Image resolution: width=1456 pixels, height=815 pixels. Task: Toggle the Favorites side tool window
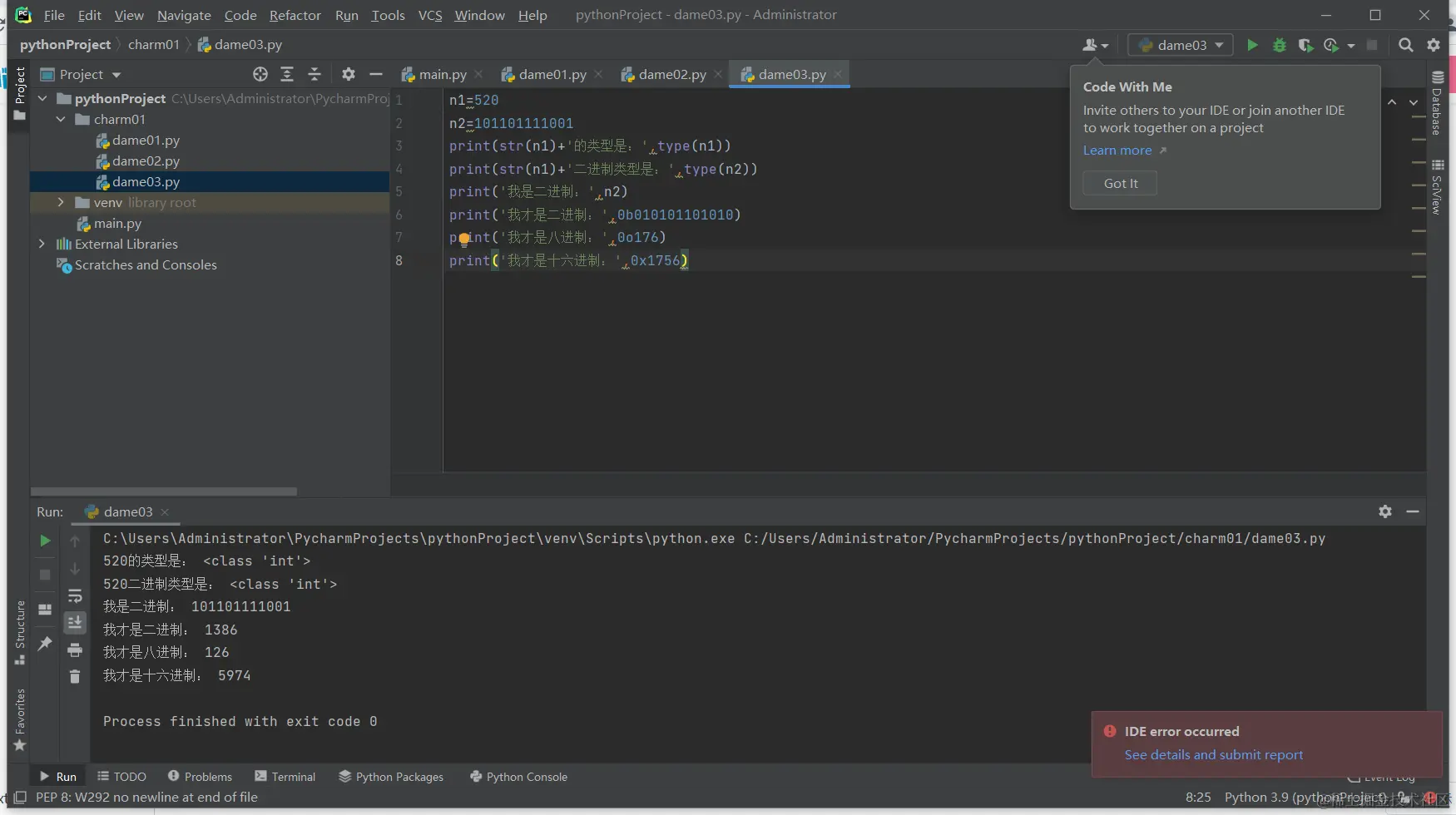pos(20,720)
